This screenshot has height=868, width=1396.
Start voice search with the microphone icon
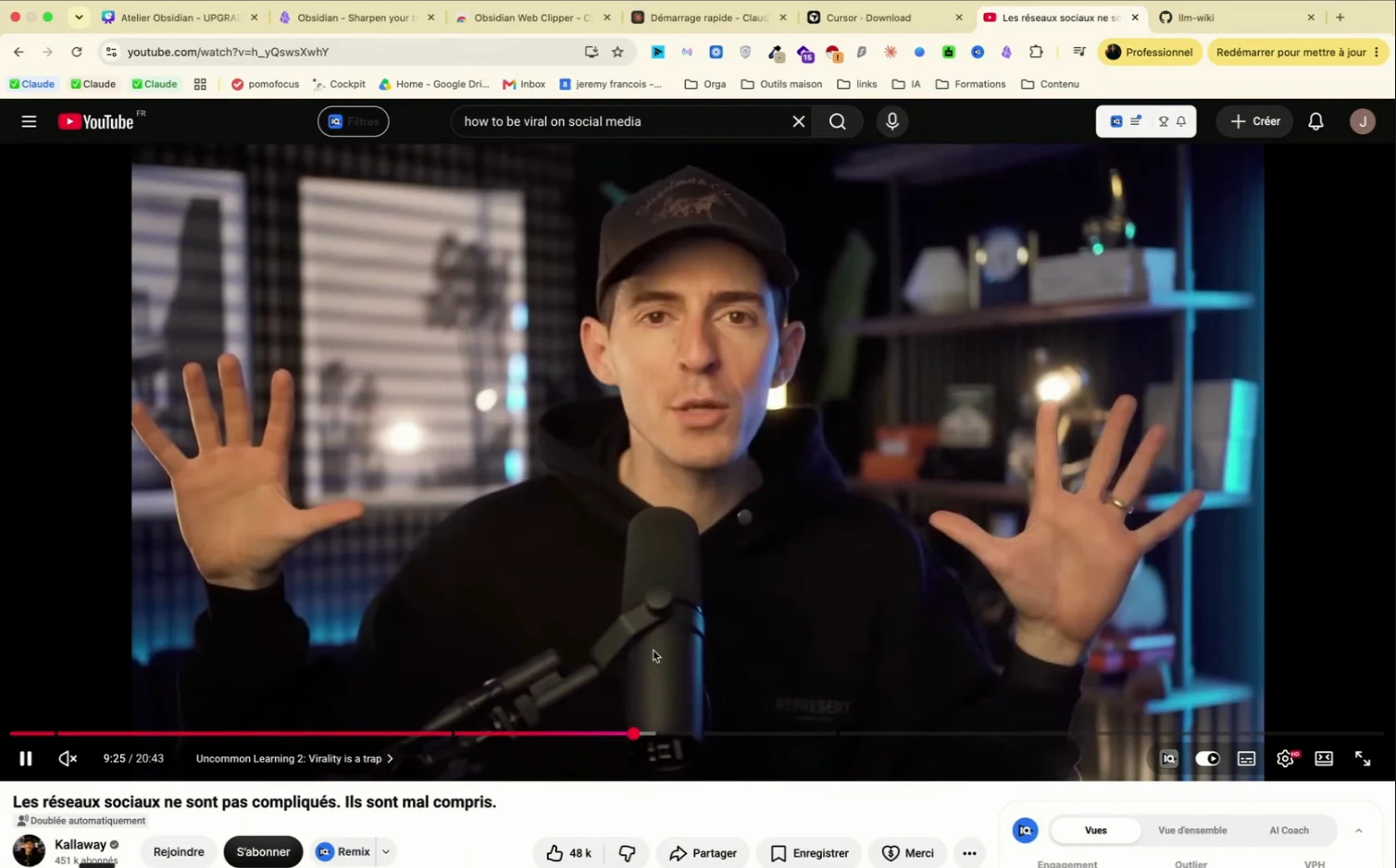892,121
